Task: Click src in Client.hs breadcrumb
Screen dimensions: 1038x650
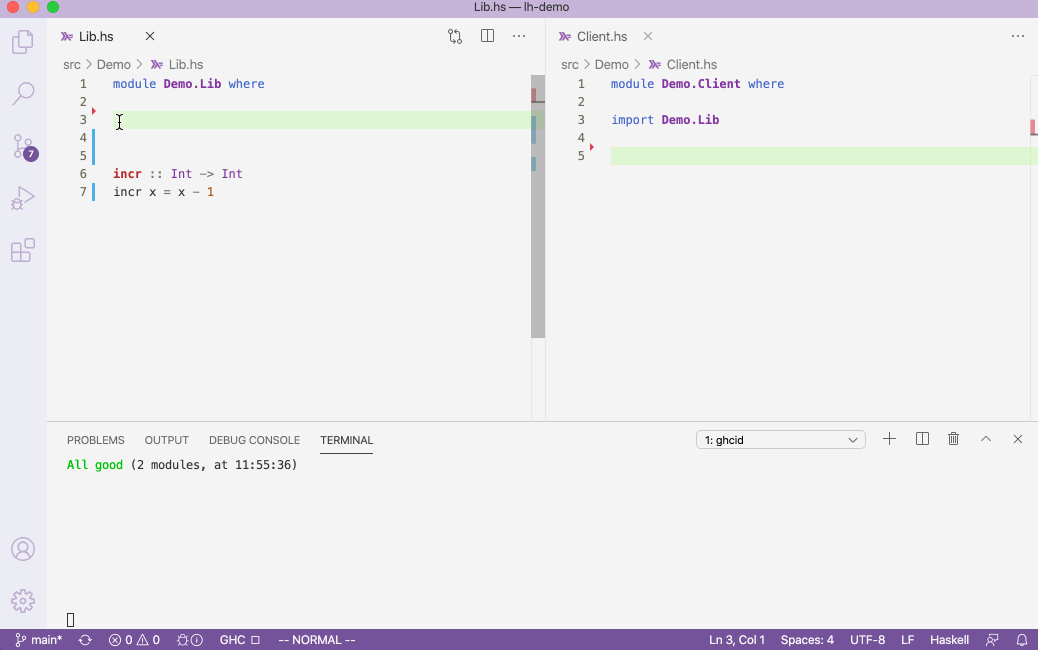Action: coord(569,65)
